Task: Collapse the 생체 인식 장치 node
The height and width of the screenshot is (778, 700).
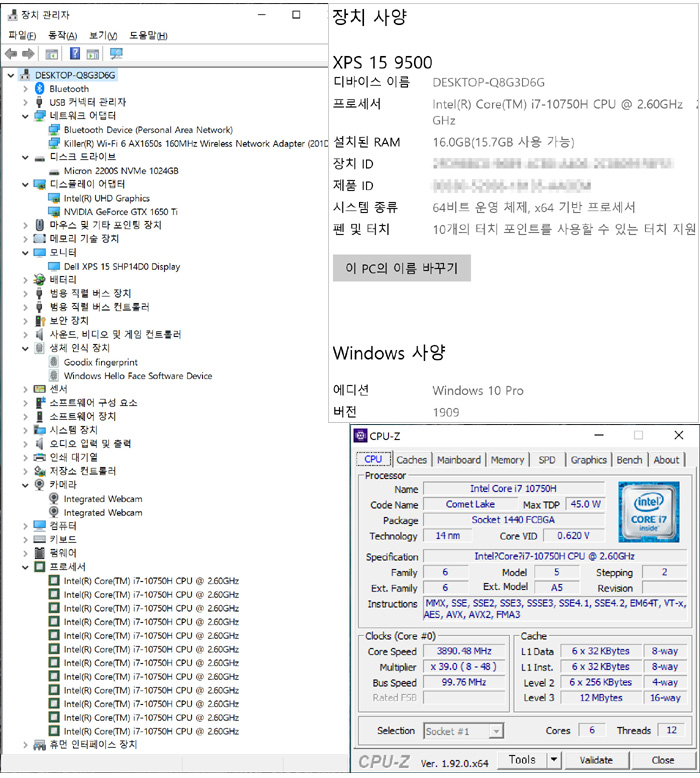Action: (x=25, y=348)
